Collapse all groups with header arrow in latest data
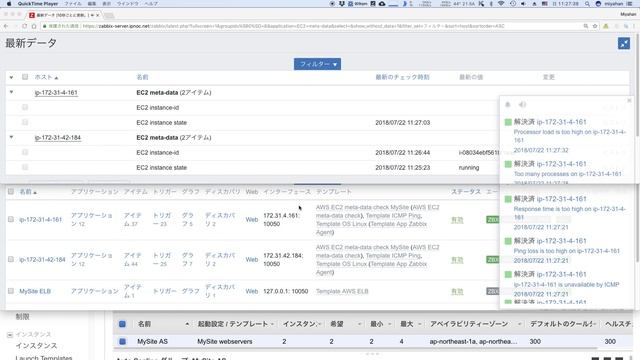This screenshot has width=640, height=360. tap(11, 77)
